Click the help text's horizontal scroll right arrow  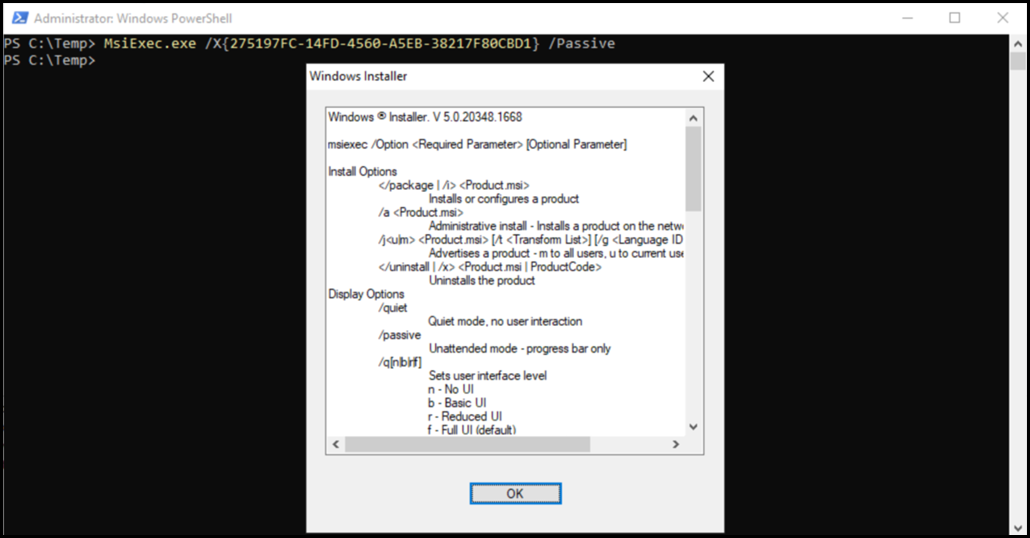pyautogui.click(x=675, y=444)
